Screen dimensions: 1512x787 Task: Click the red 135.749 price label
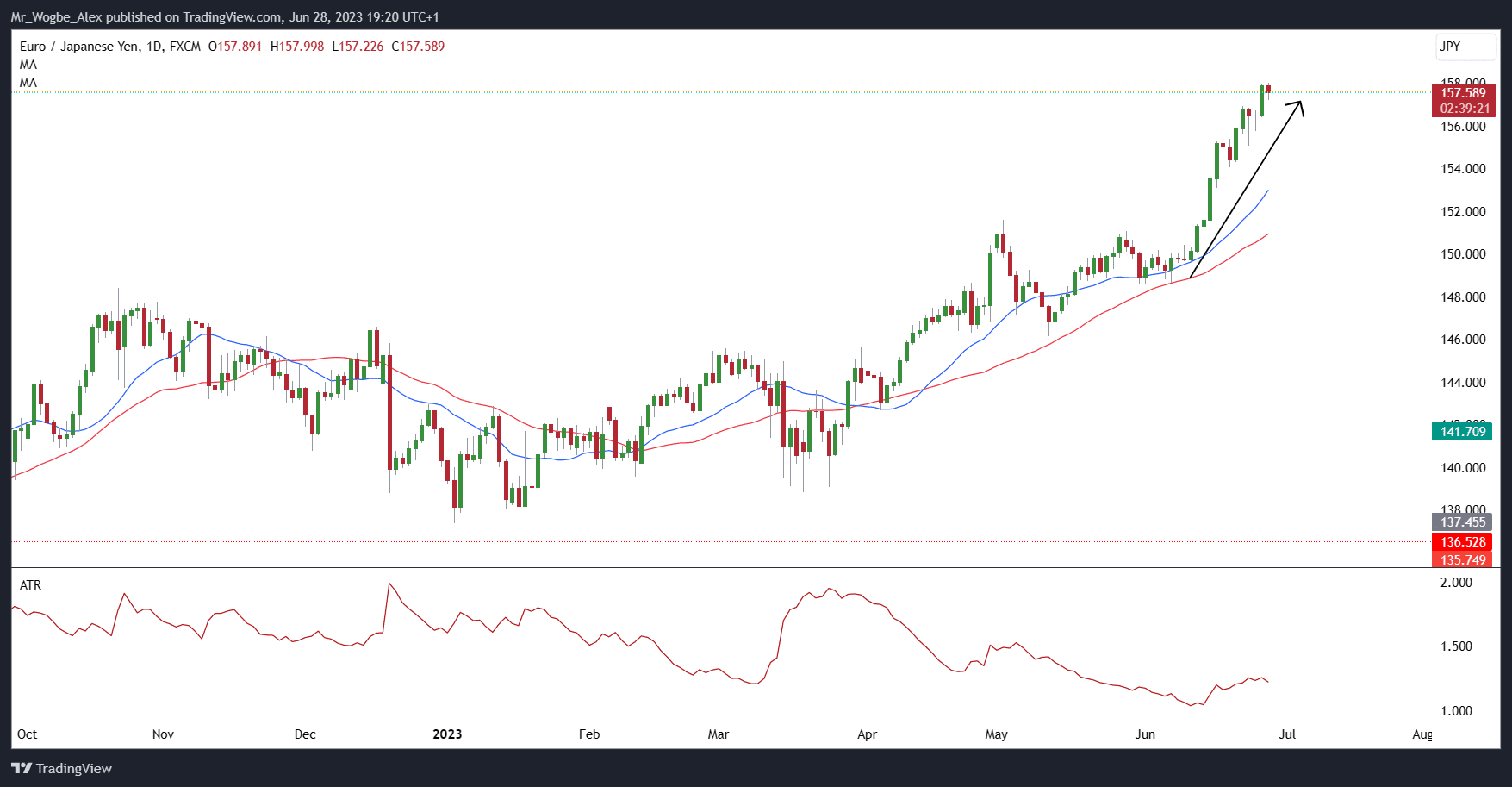pyautogui.click(x=1462, y=559)
